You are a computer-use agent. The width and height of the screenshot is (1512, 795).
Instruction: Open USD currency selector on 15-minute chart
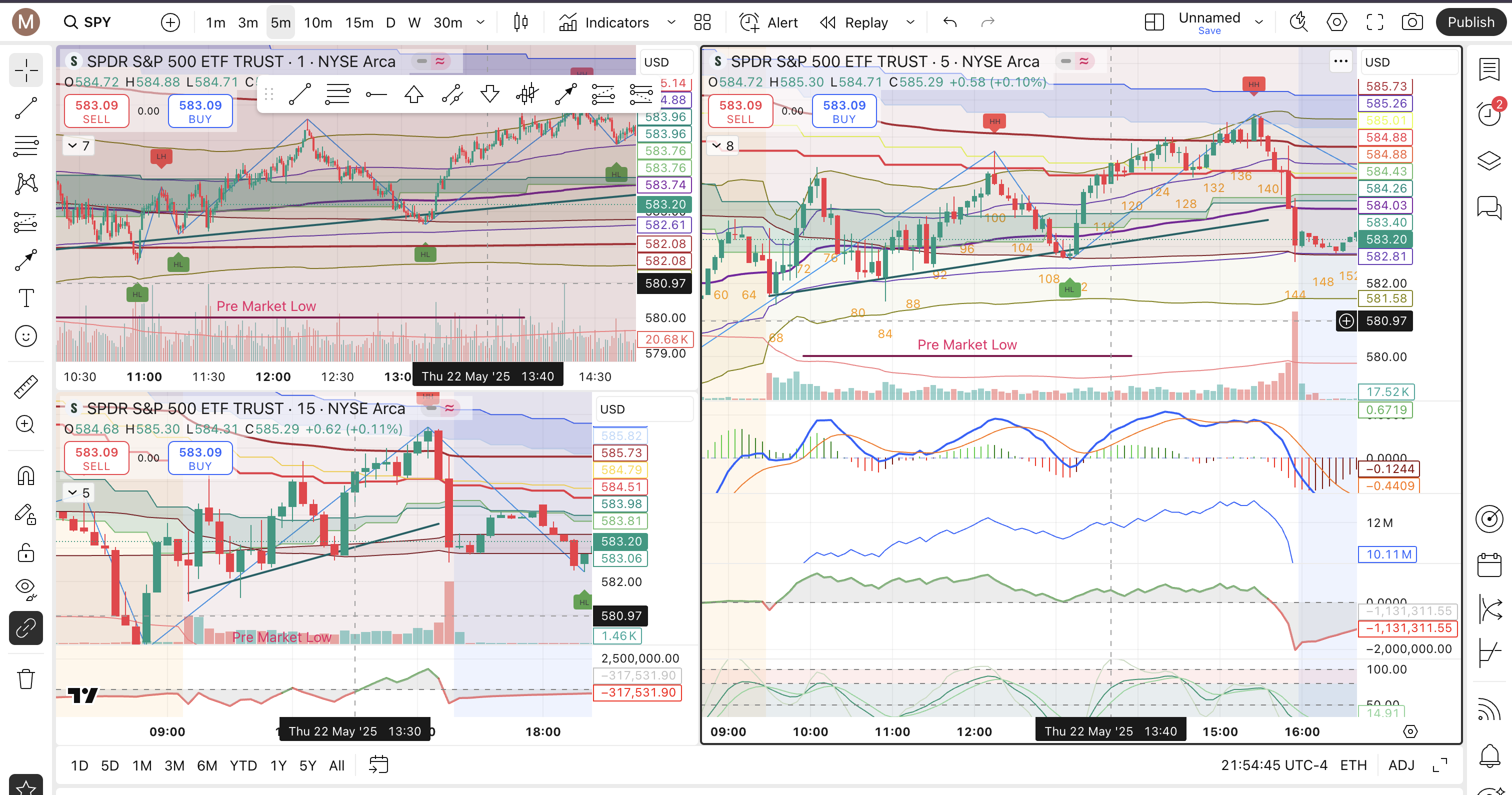(x=643, y=409)
